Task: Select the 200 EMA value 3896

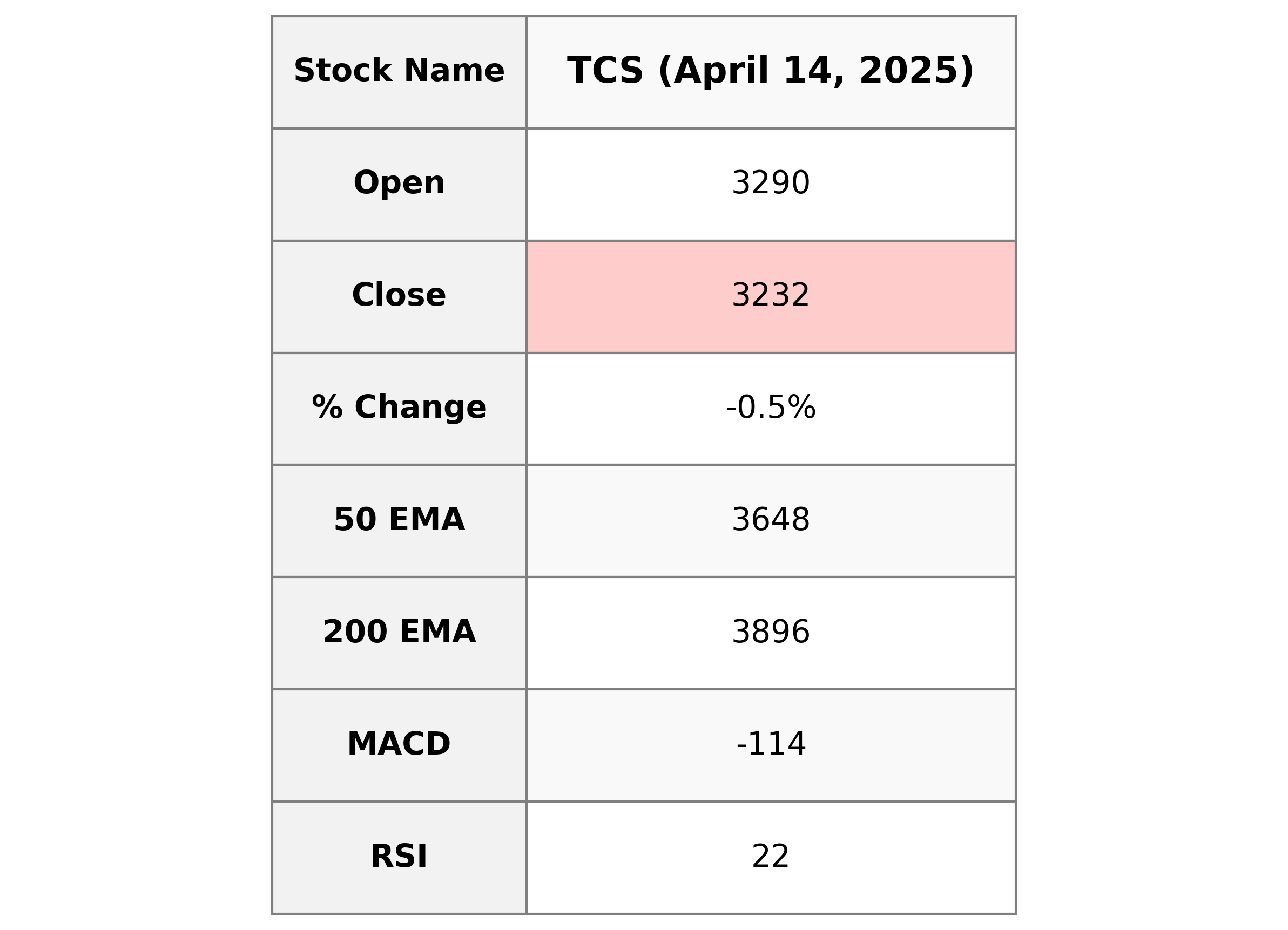Action: 770,632
